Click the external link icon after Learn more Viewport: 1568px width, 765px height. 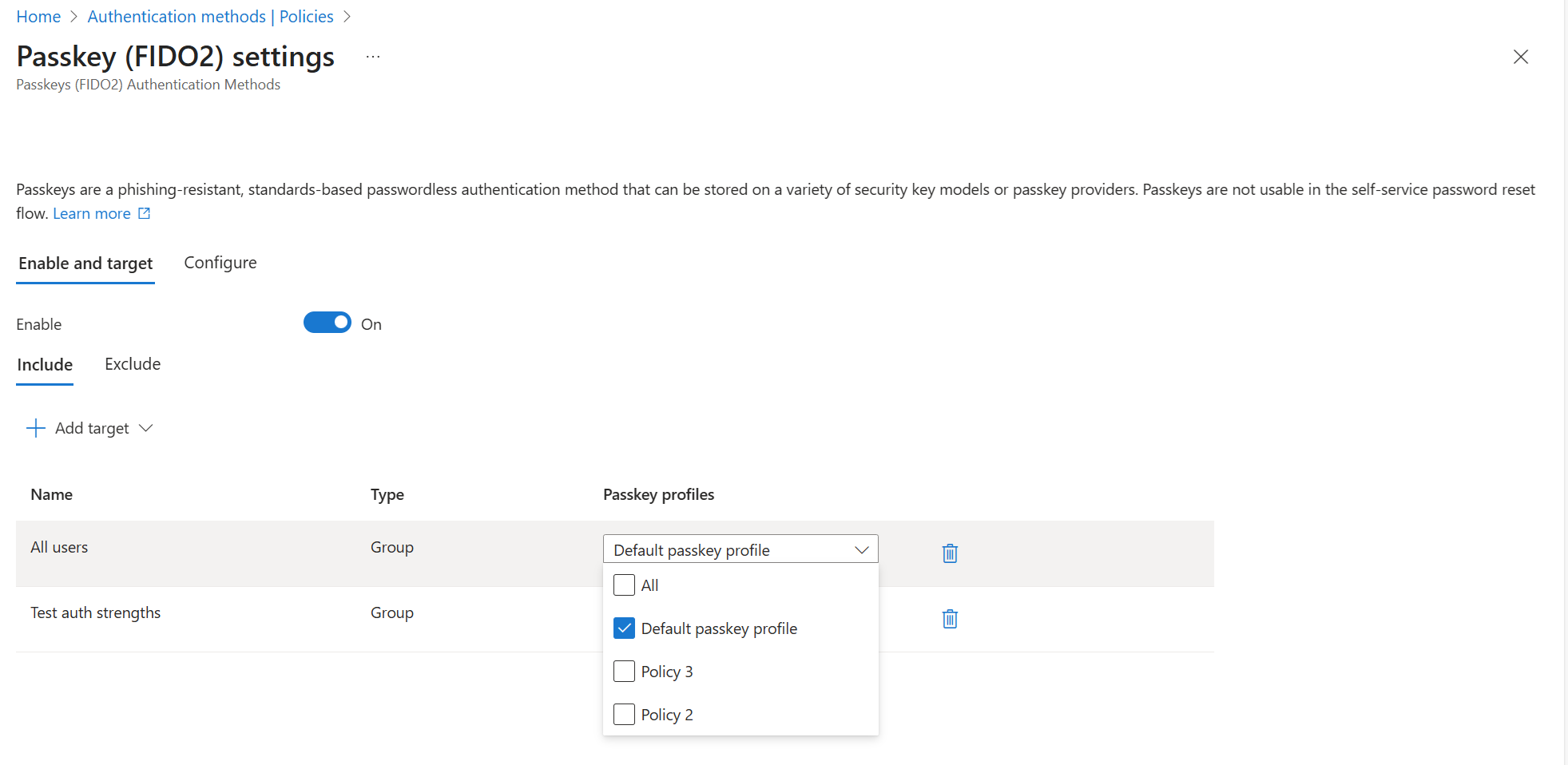(145, 213)
